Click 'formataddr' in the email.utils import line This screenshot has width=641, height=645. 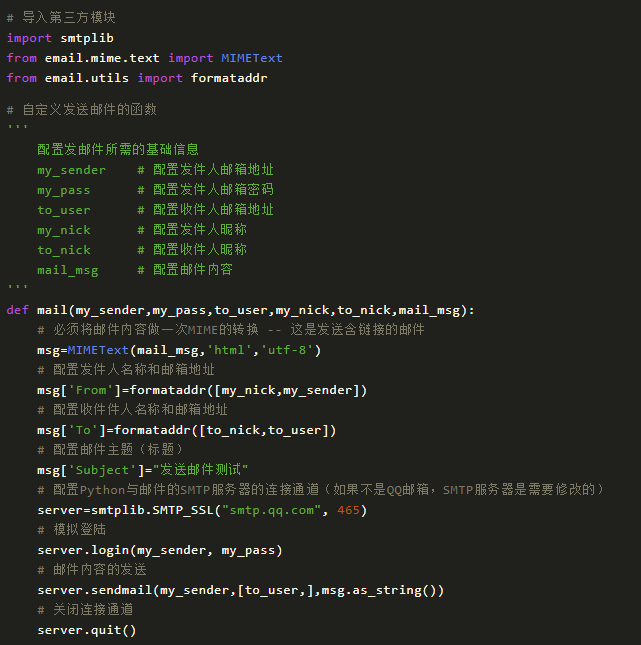tap(229, 78)
